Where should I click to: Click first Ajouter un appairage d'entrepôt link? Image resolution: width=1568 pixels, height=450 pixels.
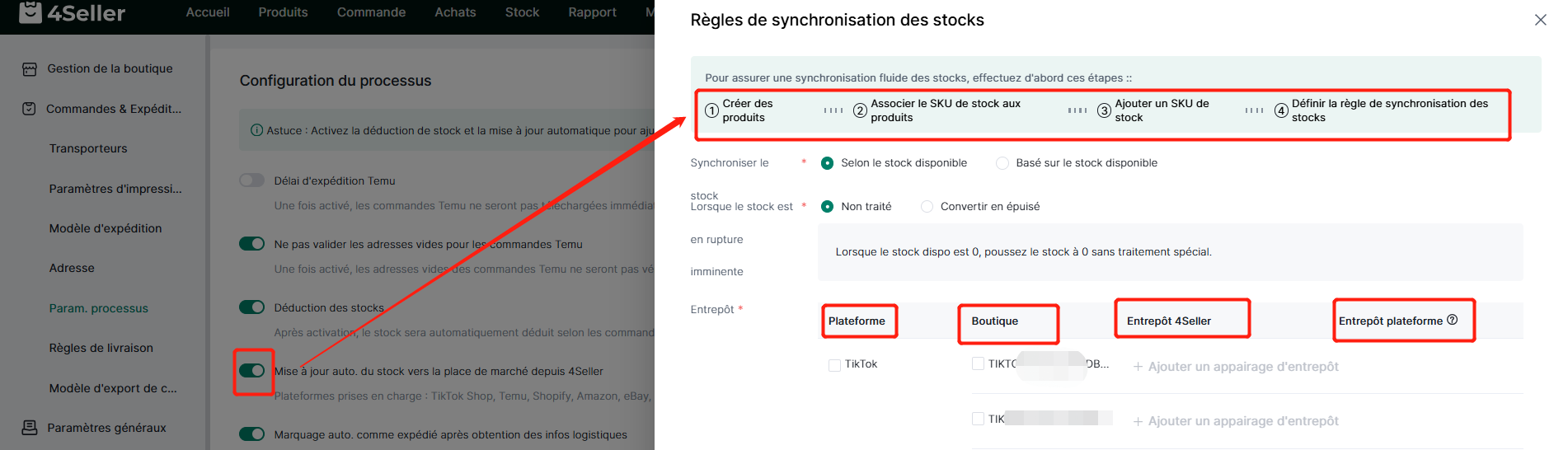coord(1236,367)
